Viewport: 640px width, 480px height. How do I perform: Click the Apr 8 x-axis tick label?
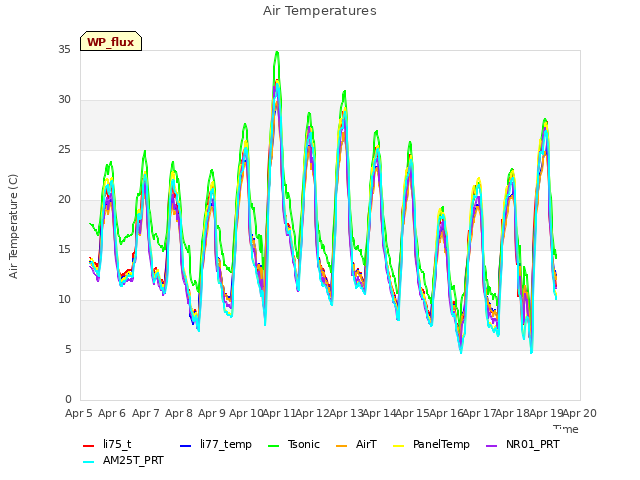(179, 413)
